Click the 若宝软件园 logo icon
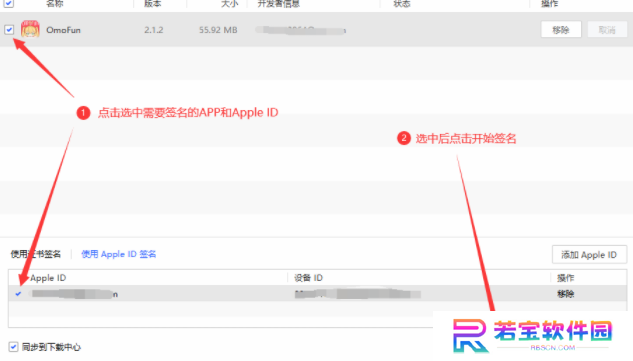 point(470,336)
